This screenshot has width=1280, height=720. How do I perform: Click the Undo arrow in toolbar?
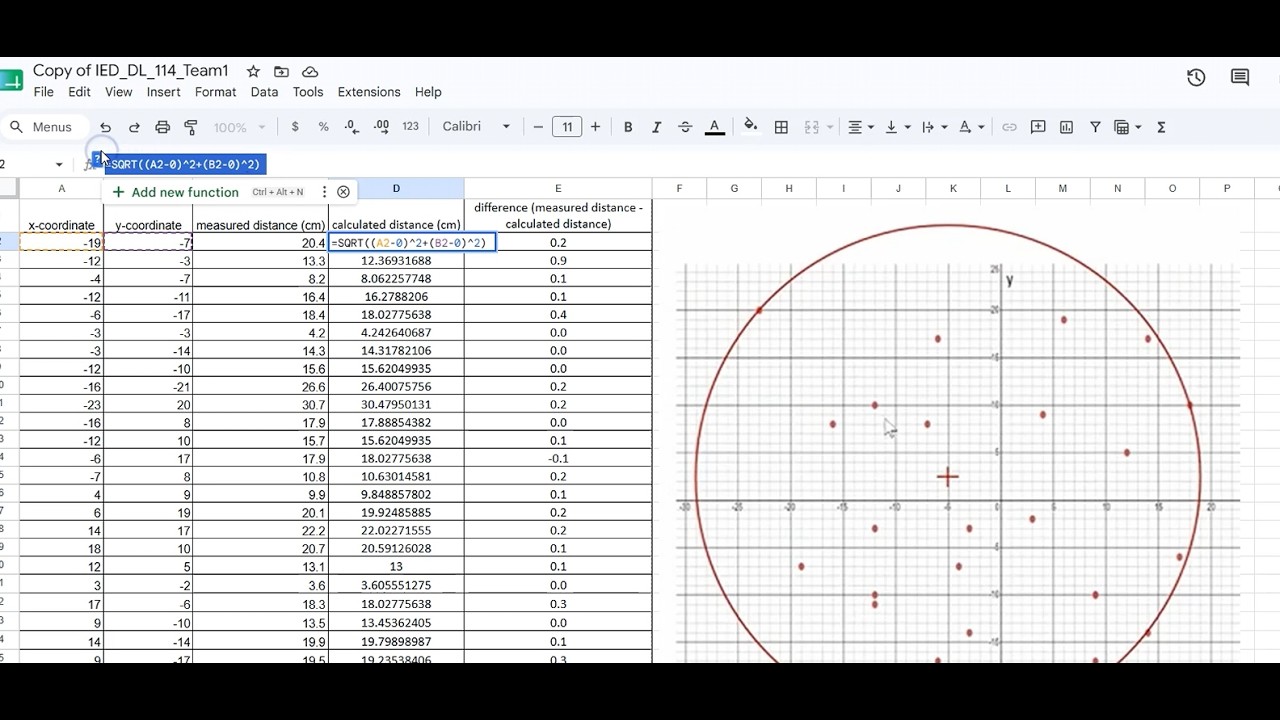click(105, 127)
